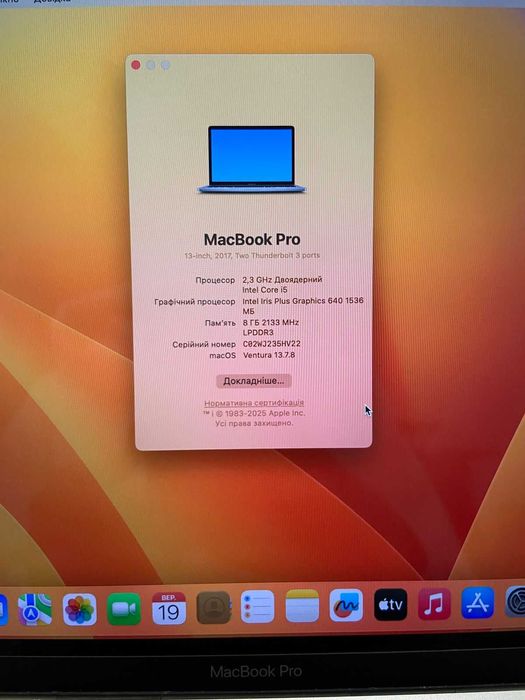Viewport: 525px width, 700px height.
Task: Launch Music from the Dock
Action: [x=434, y=604]
